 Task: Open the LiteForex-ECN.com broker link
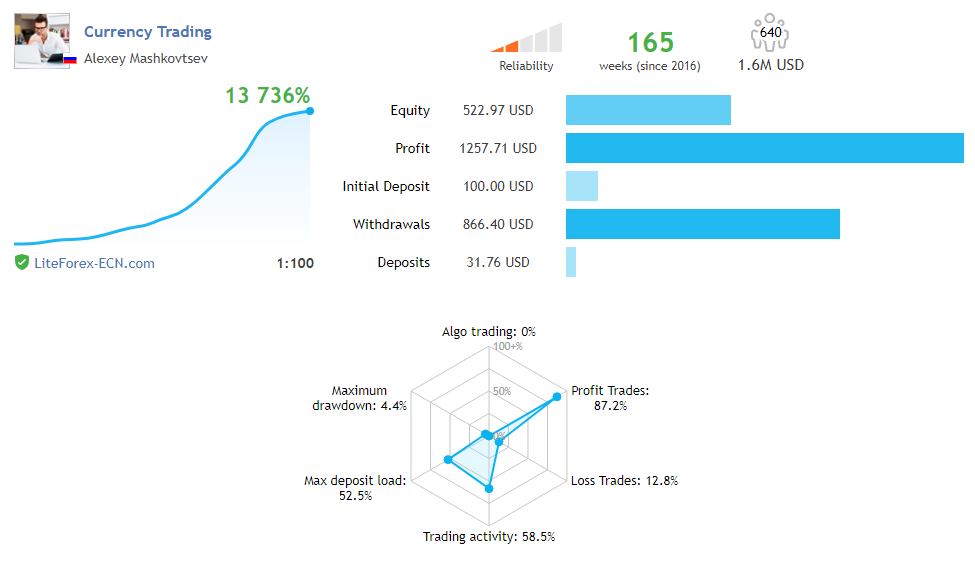(94, 263)
